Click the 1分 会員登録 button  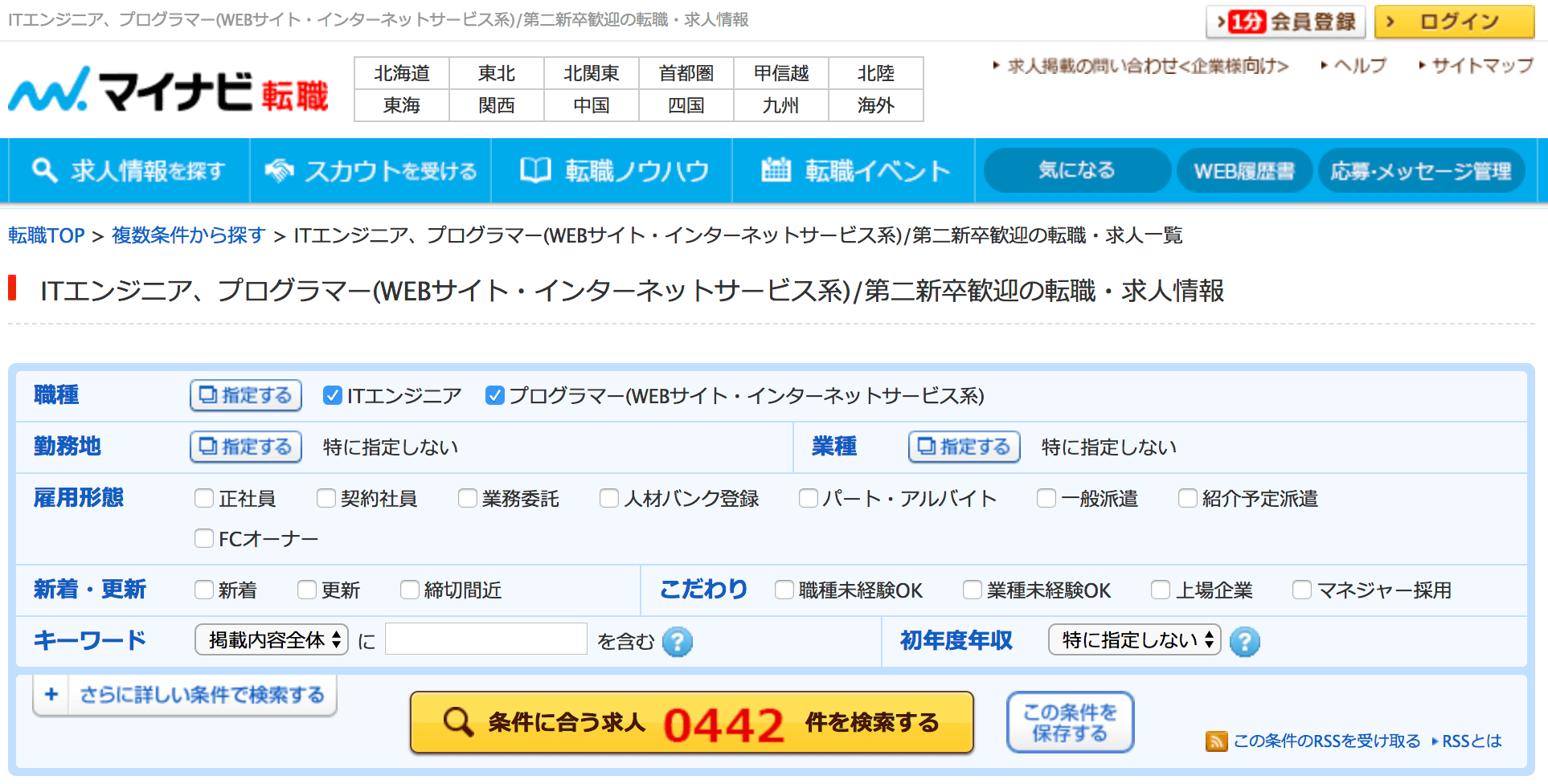pyautogui.click(x=1286, y=22)
